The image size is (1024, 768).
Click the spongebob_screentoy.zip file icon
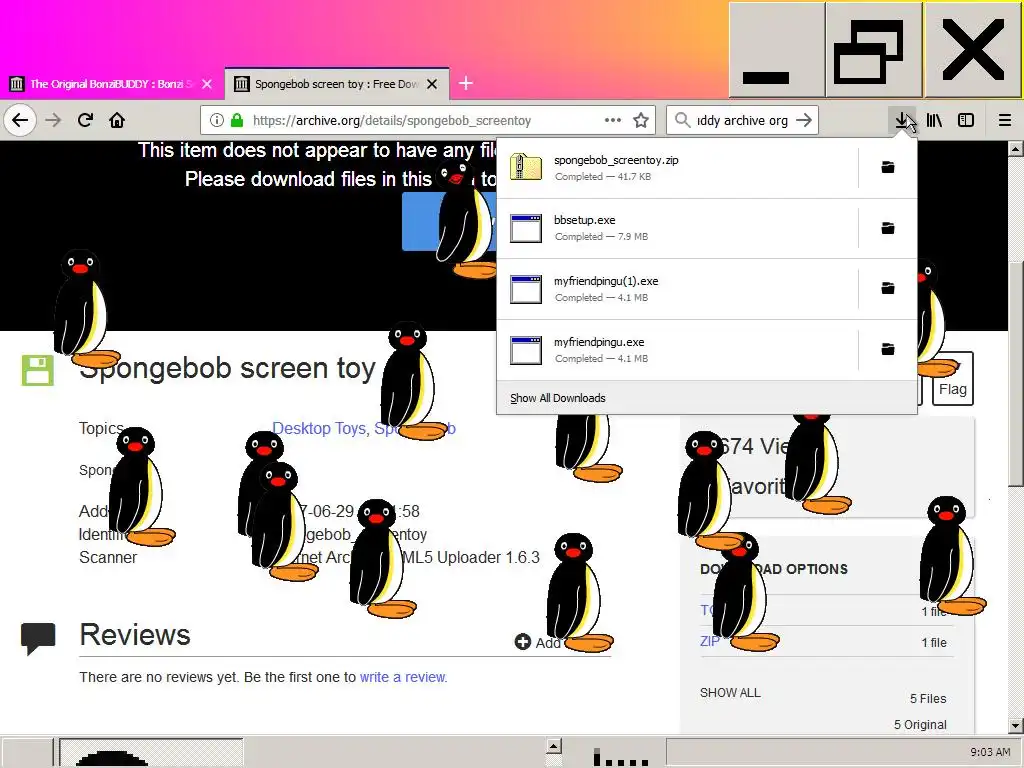(x=526, y=167)
